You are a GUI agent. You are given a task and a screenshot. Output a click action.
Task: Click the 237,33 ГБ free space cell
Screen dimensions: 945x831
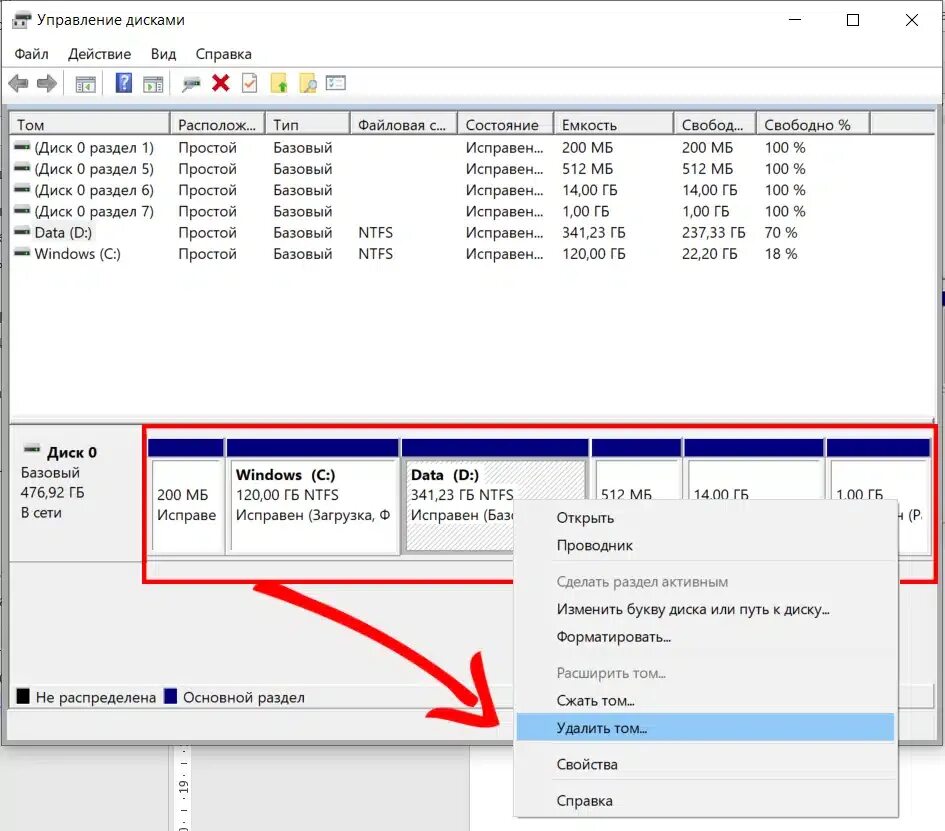tap(714, 233)
